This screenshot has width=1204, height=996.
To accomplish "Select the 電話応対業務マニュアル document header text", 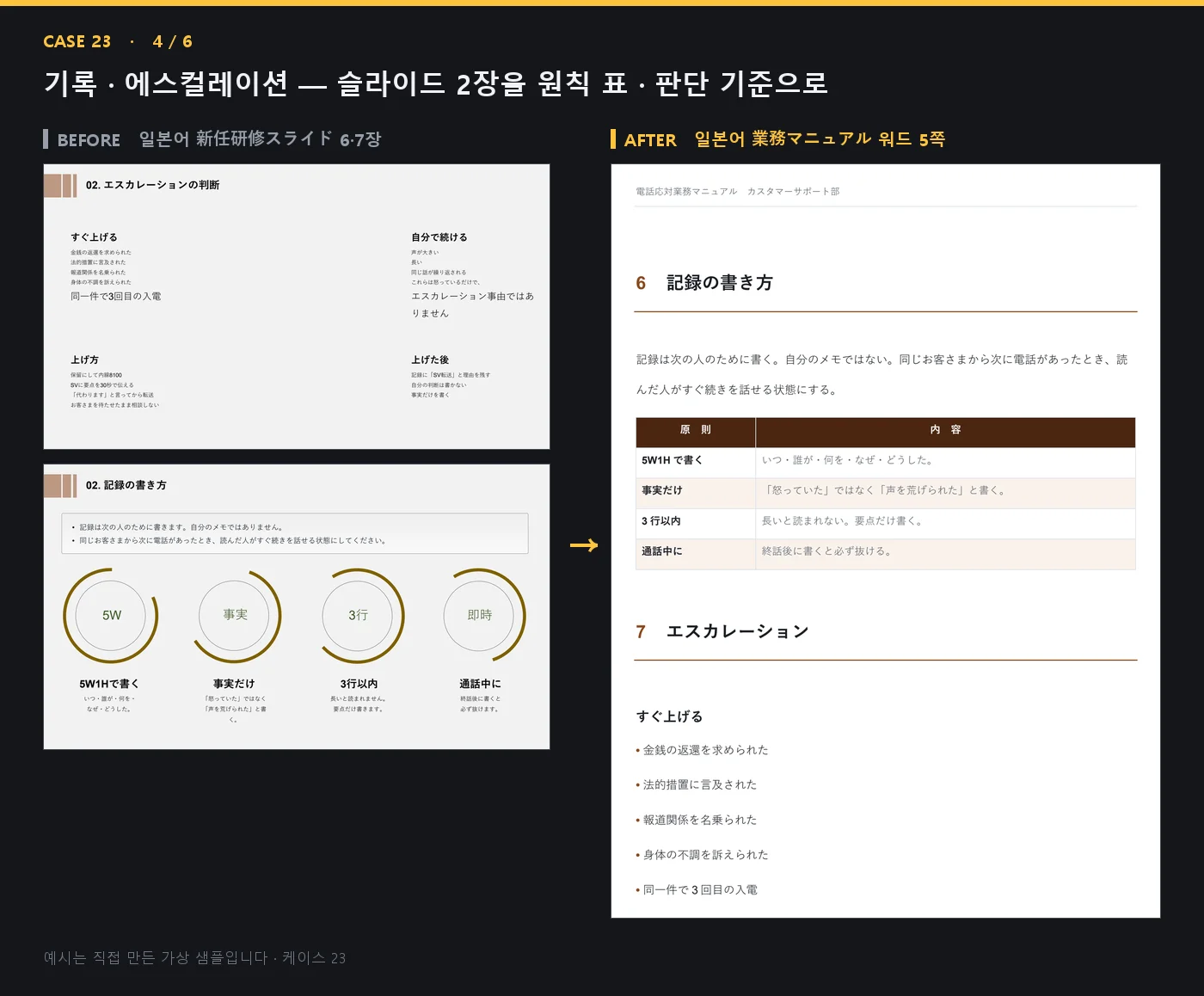I will click(738, 192).
